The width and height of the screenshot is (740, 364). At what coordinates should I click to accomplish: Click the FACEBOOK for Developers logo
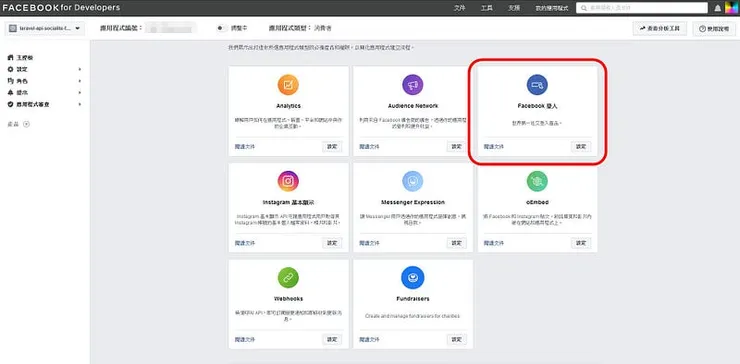point(61,8)
